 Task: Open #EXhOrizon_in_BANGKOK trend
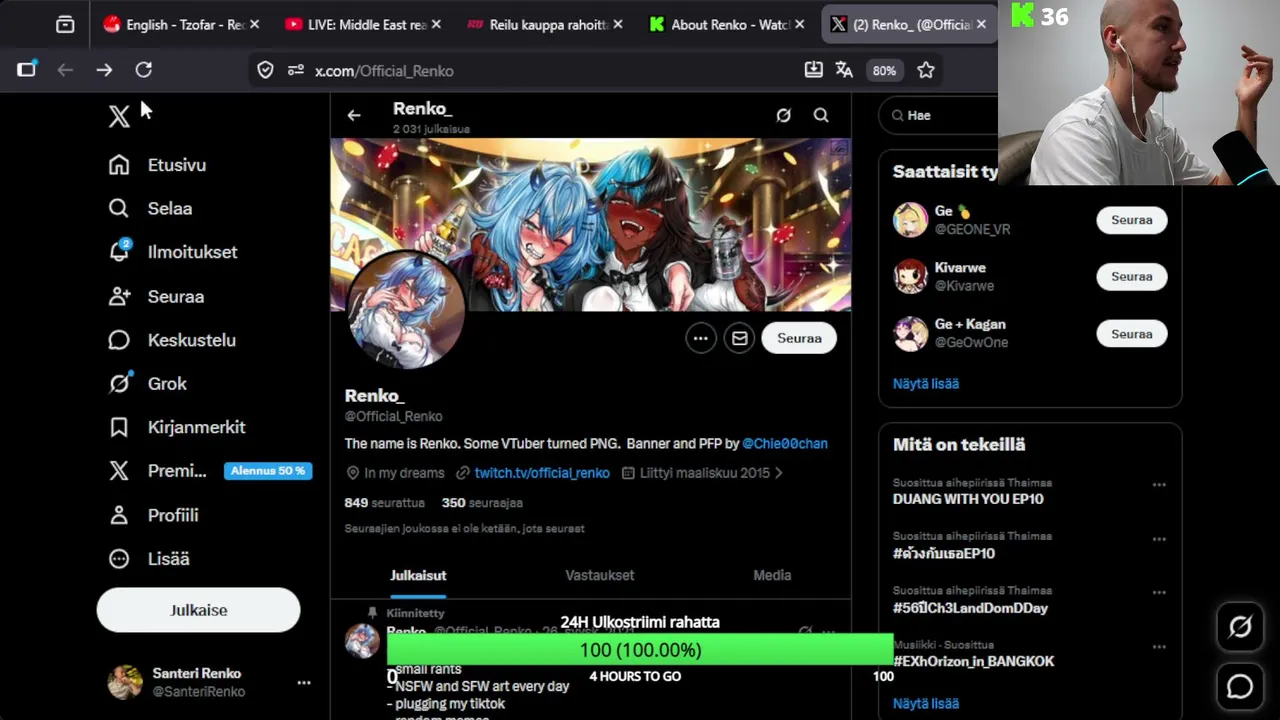(974, 661)
